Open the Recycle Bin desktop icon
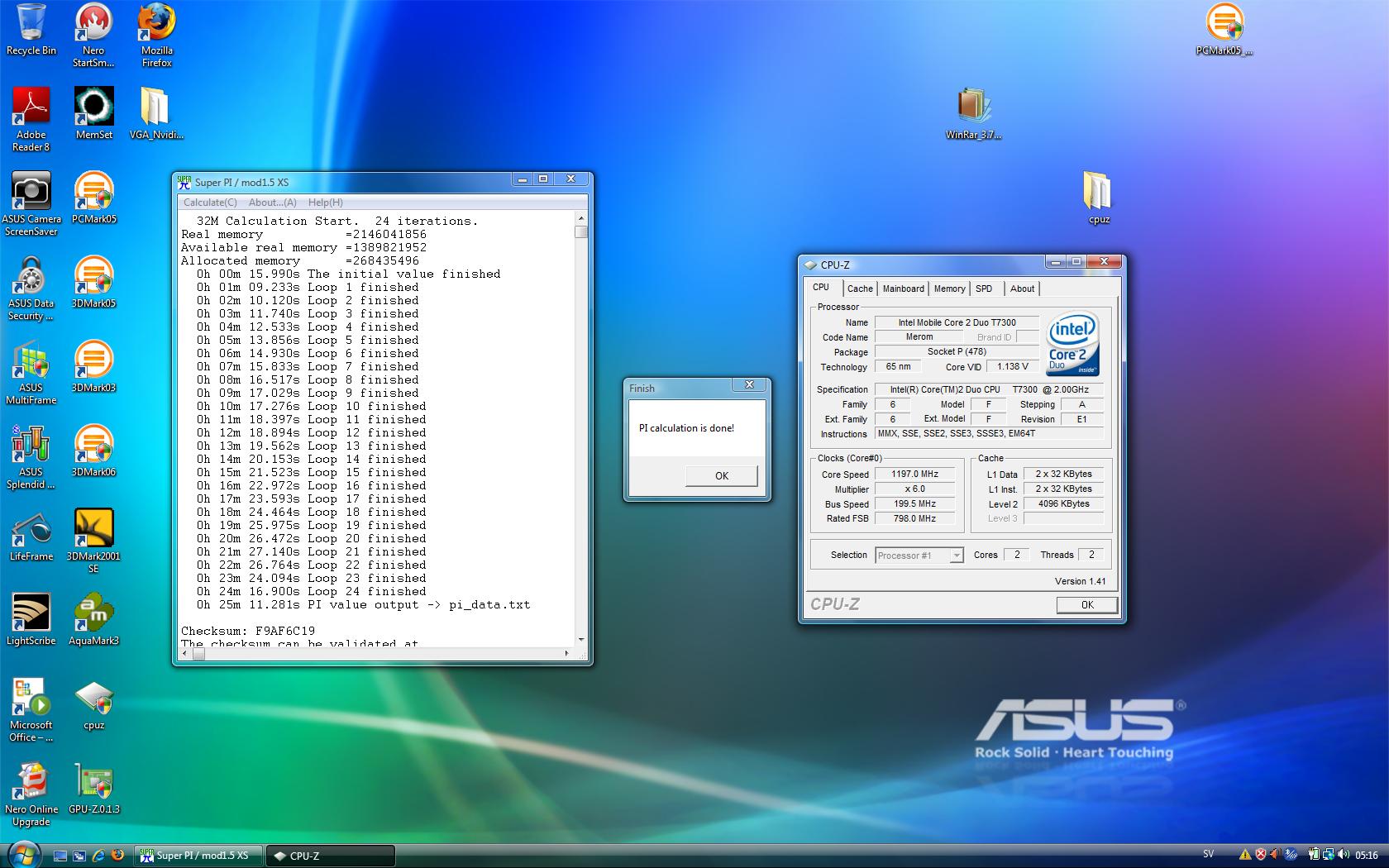The width and height of the screenshot is (1389, 868). tap(31, 30)
